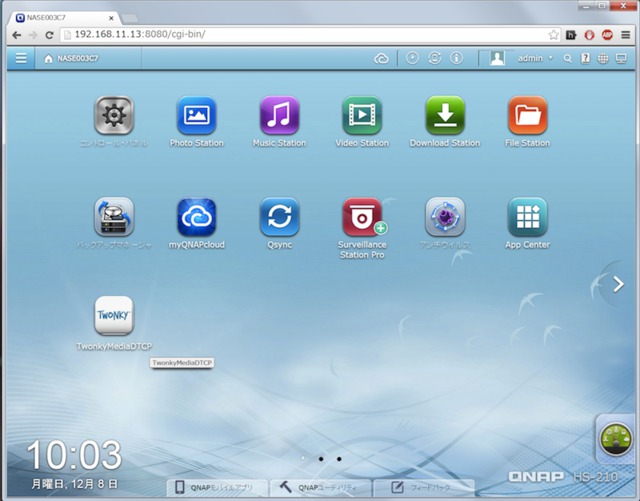Click the browser address bar
Image resolution: width=640 pixels, height=501 pixels.
pyautogui.click(x=300, y=35)
